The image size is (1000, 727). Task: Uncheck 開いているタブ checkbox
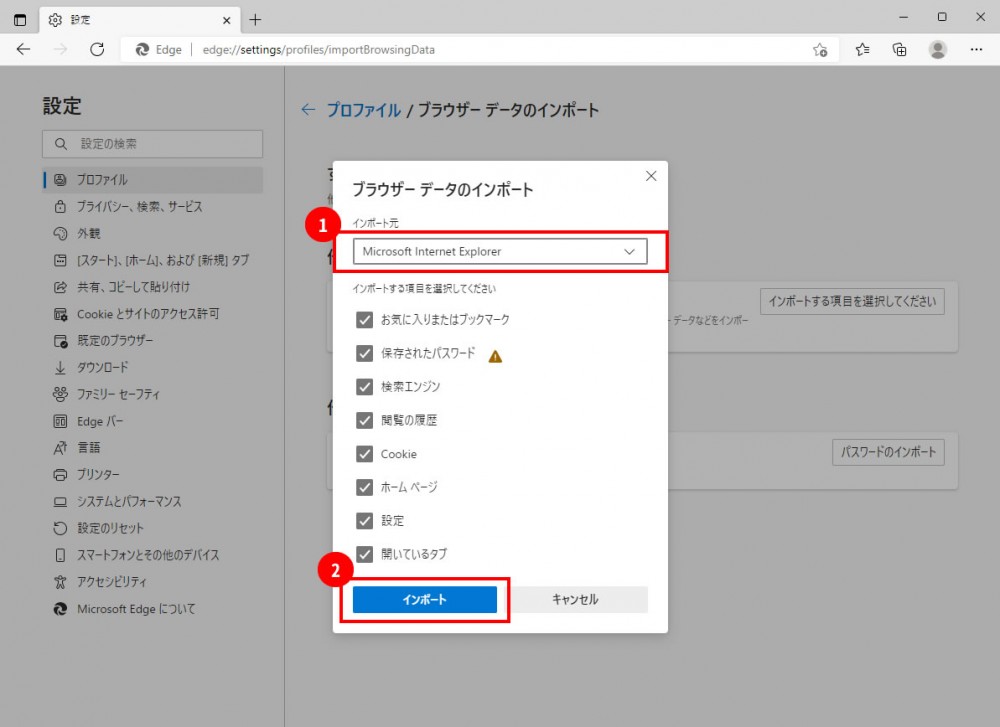364,554
